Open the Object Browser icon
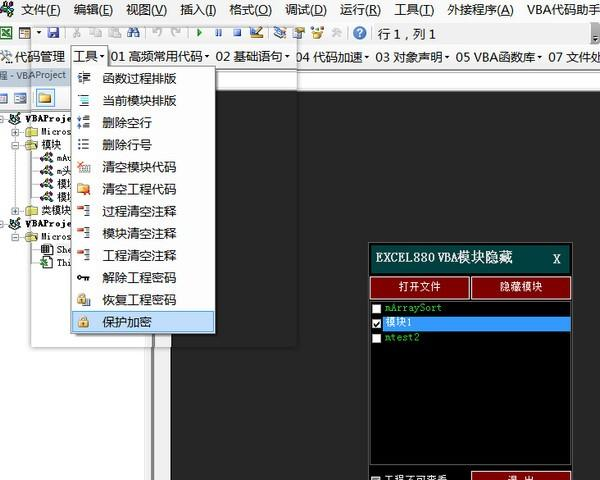Image resolution: width=600 pixels, height=480 pixels. point(317,33)
